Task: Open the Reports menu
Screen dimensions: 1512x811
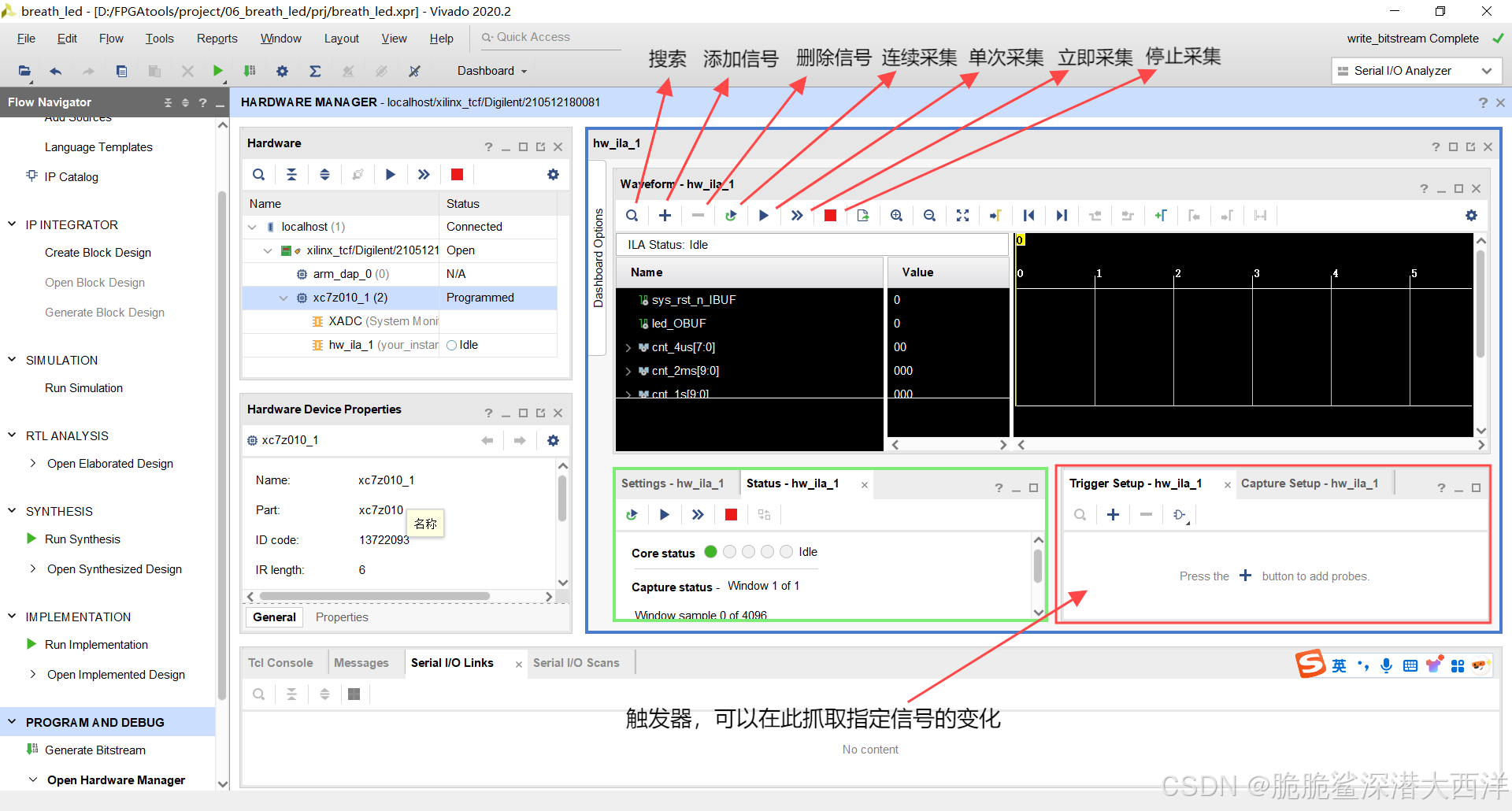Action: point(217,39)
